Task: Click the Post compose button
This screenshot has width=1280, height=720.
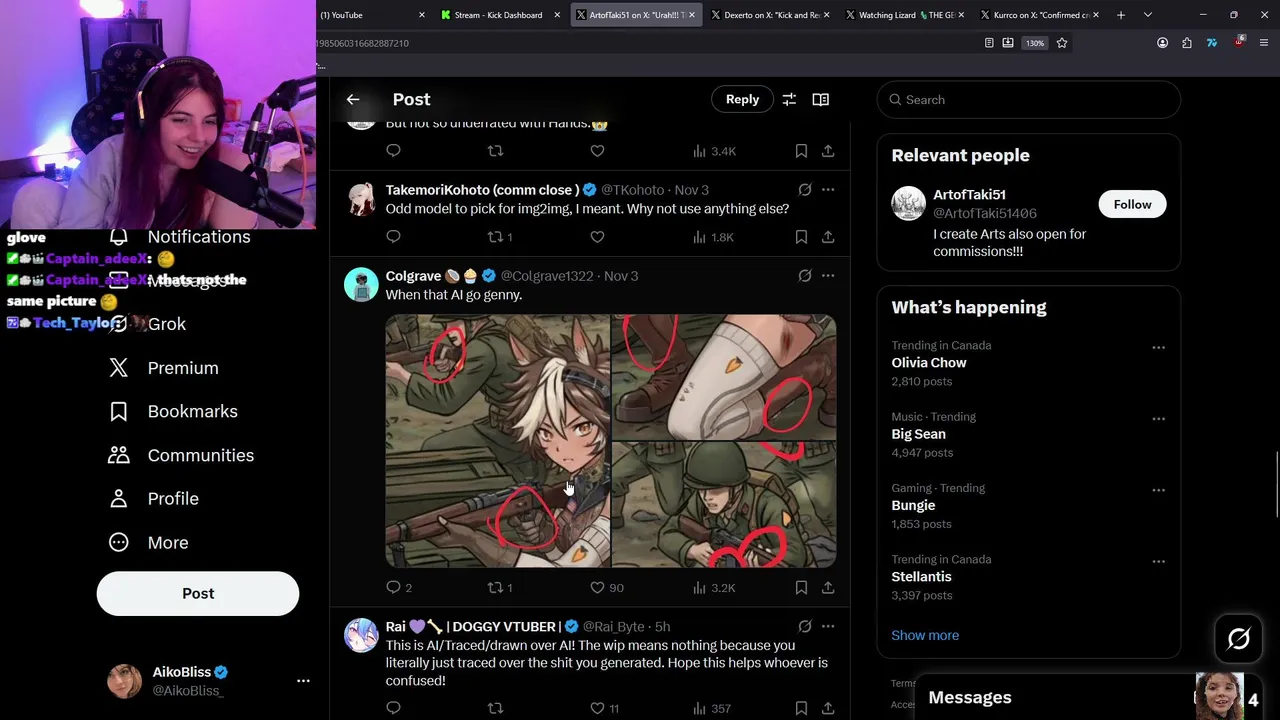Action: [x=198, y=593]
